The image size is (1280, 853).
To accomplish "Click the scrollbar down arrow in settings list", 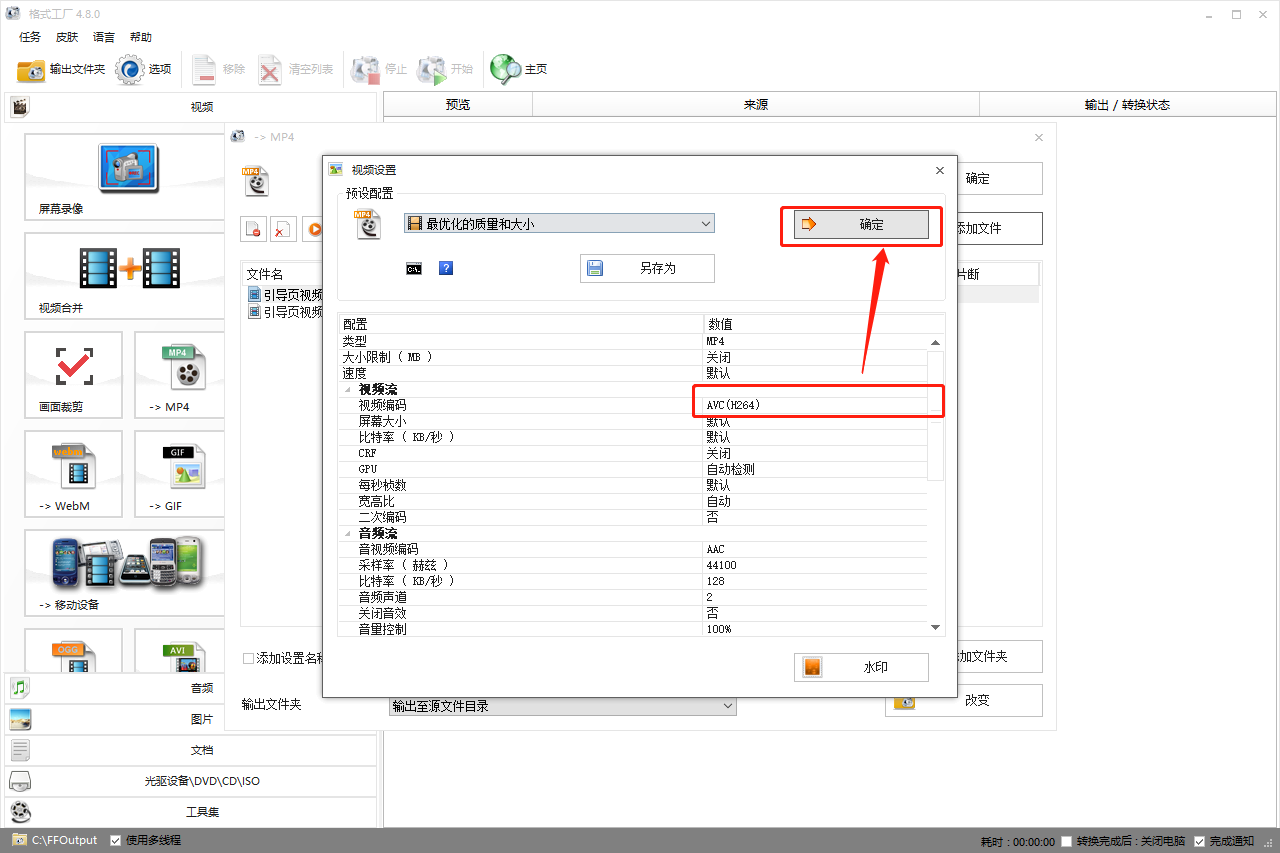I will (x=936, y=627).
